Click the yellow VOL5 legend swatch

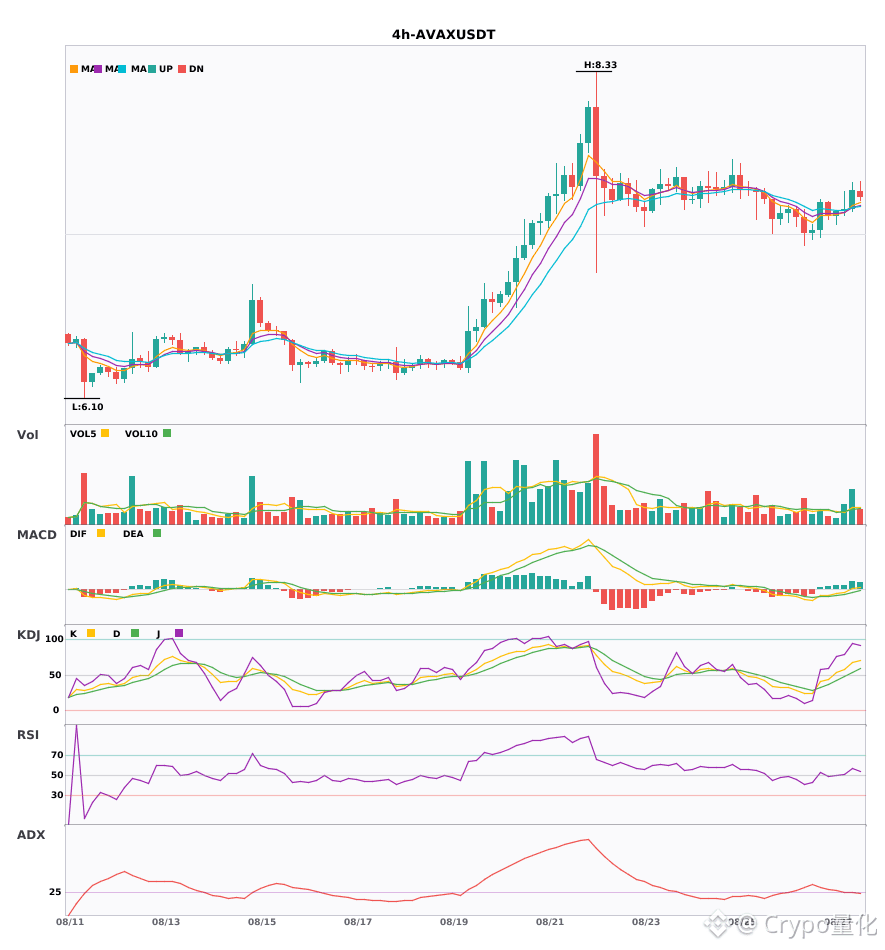tap(105, 433)
